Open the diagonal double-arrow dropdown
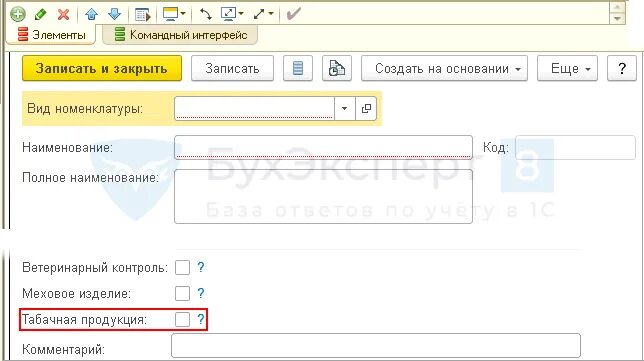644x361 pixels. tap(263, 14)
